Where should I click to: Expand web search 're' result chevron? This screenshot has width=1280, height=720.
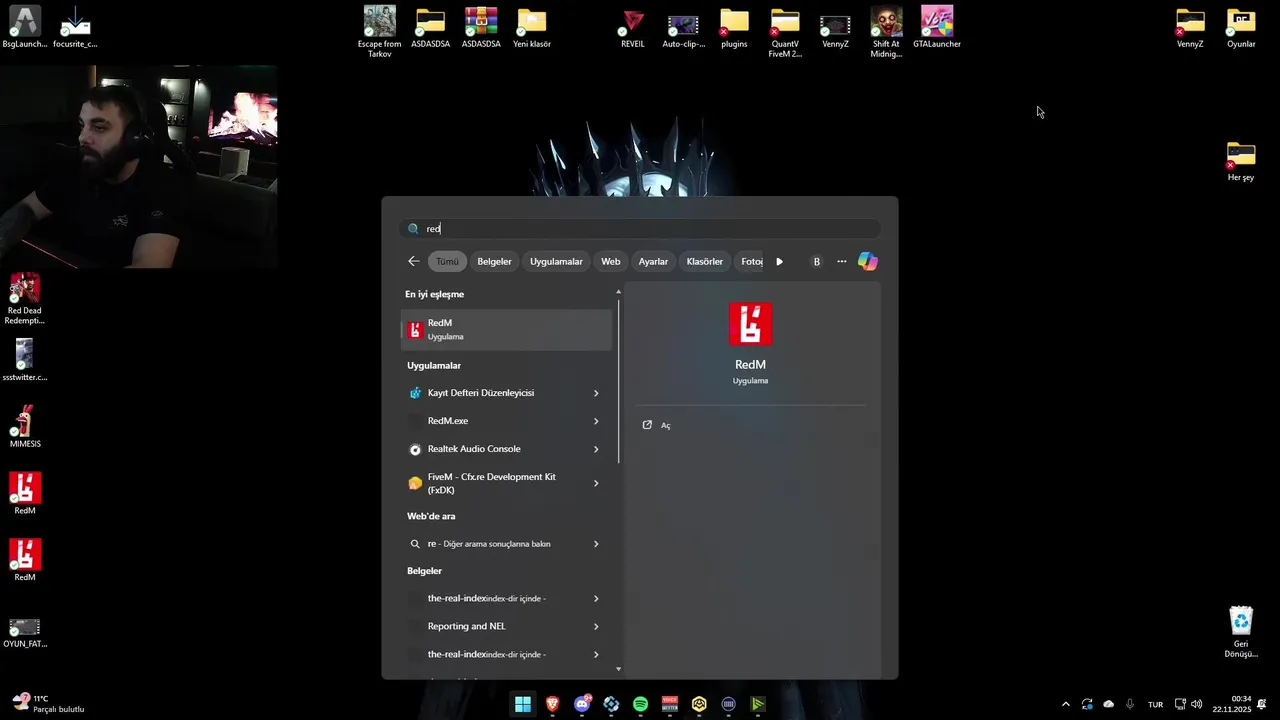[596, 544]
